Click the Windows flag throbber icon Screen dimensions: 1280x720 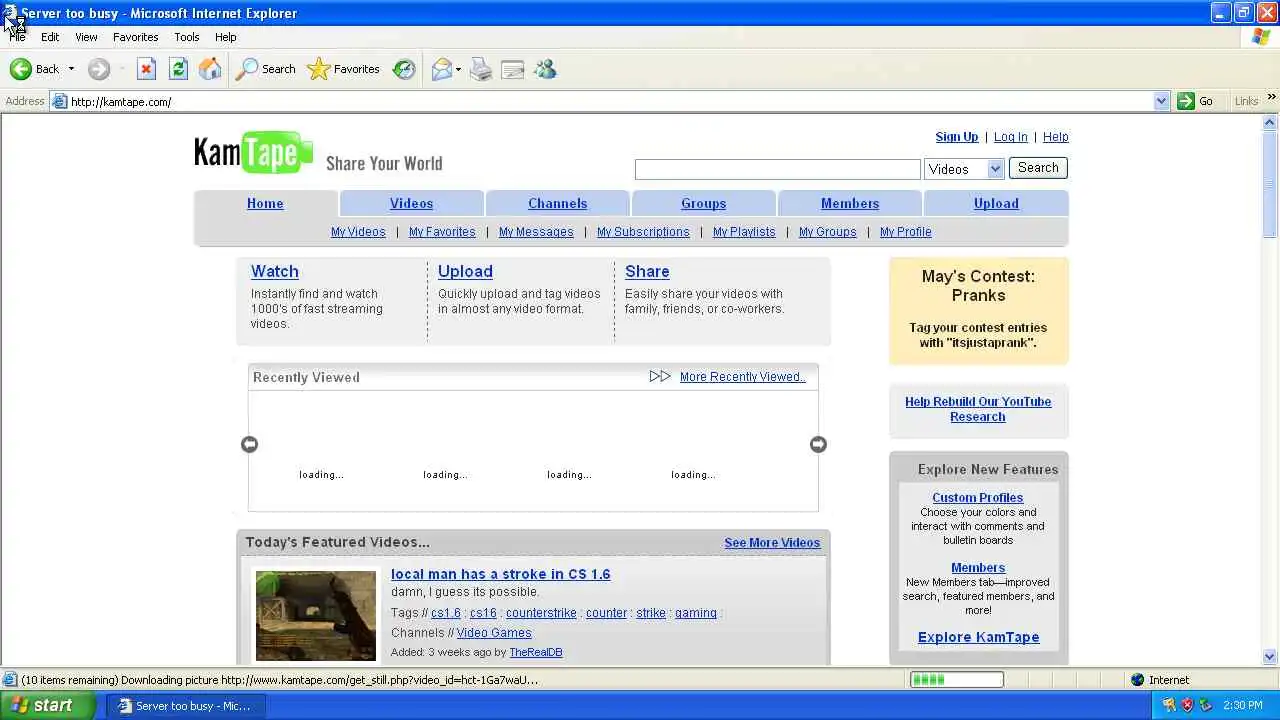point(1262,37)
